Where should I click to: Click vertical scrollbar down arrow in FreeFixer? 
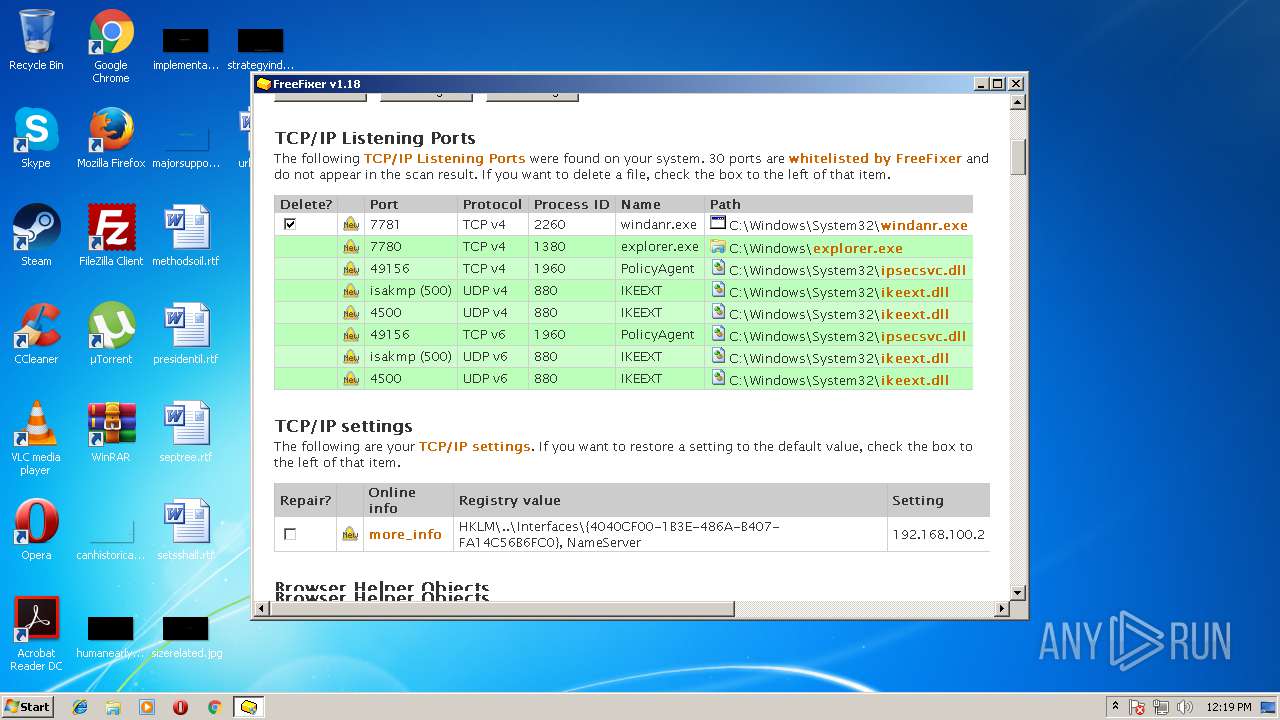[1018, 593]
